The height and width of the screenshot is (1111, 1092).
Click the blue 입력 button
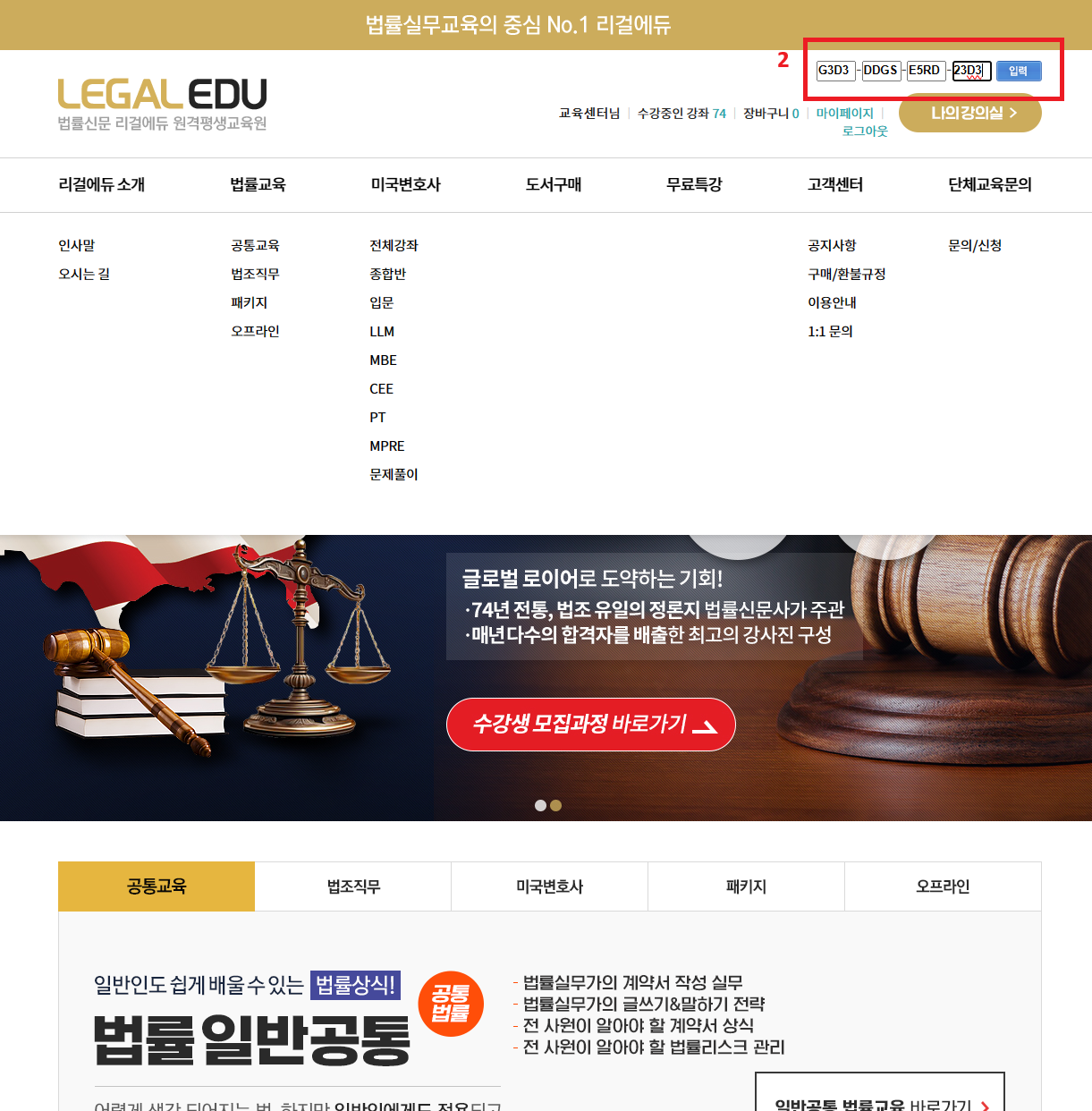point(1019,71)
